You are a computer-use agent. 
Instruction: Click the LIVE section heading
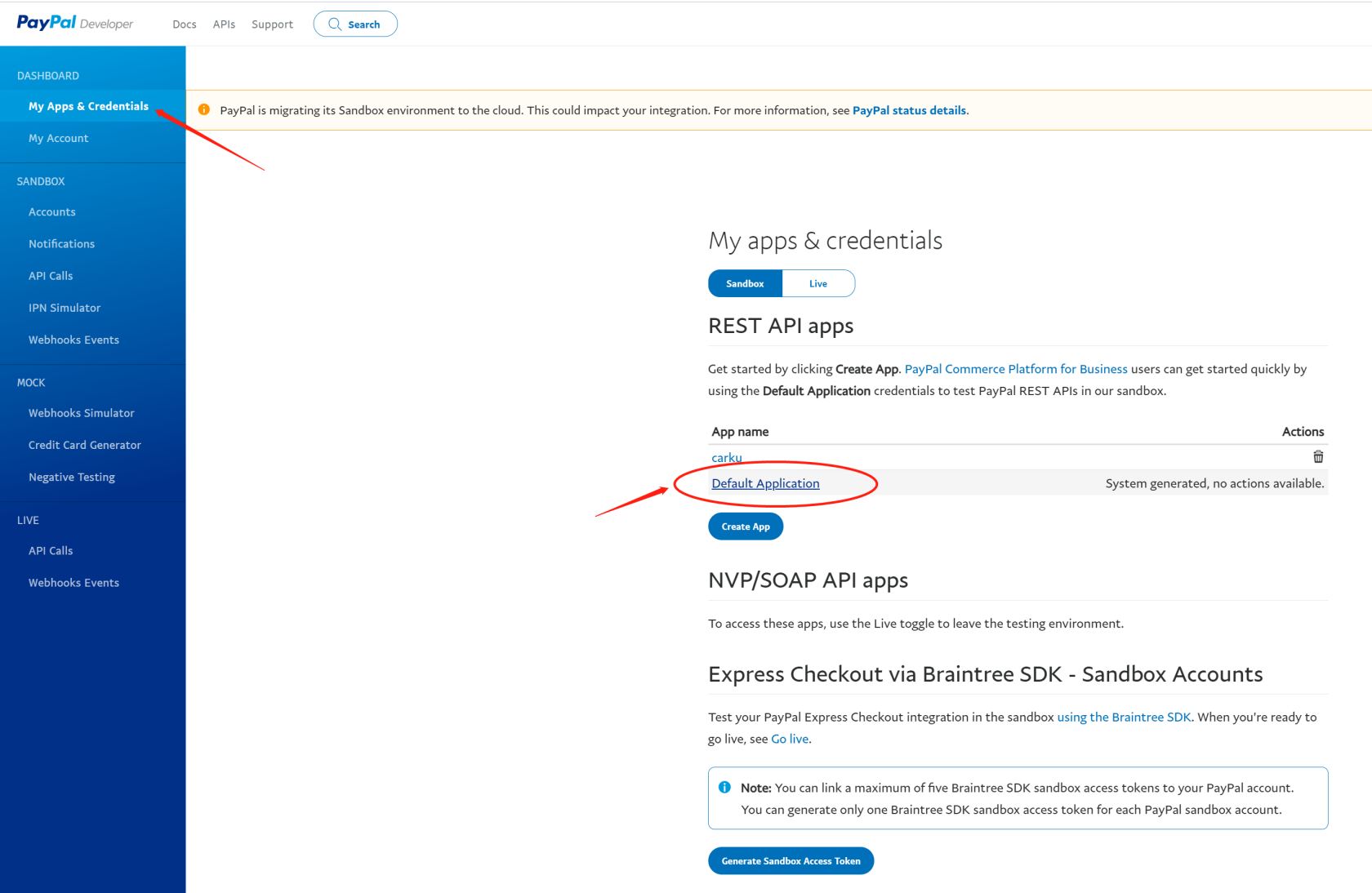pos(28,520)
